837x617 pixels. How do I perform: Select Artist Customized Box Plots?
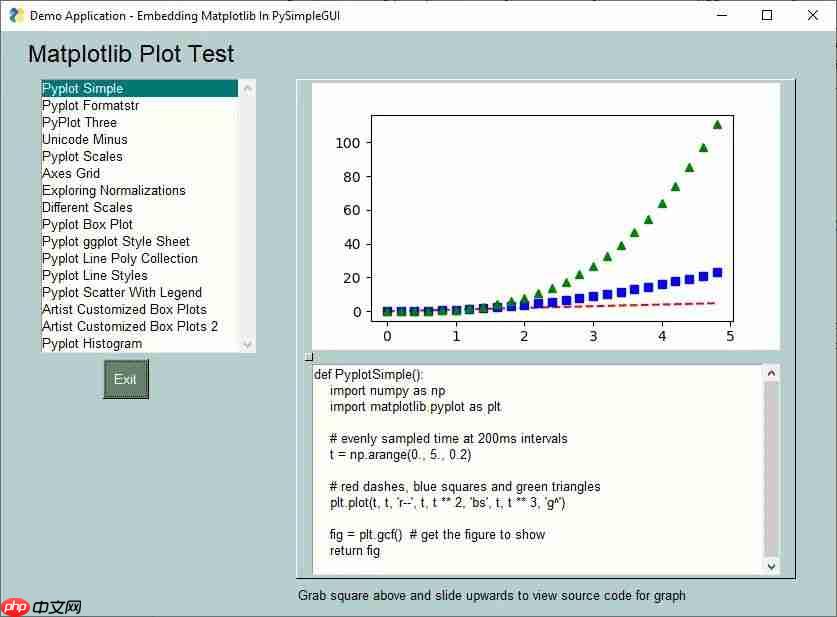tap(139, 310)
